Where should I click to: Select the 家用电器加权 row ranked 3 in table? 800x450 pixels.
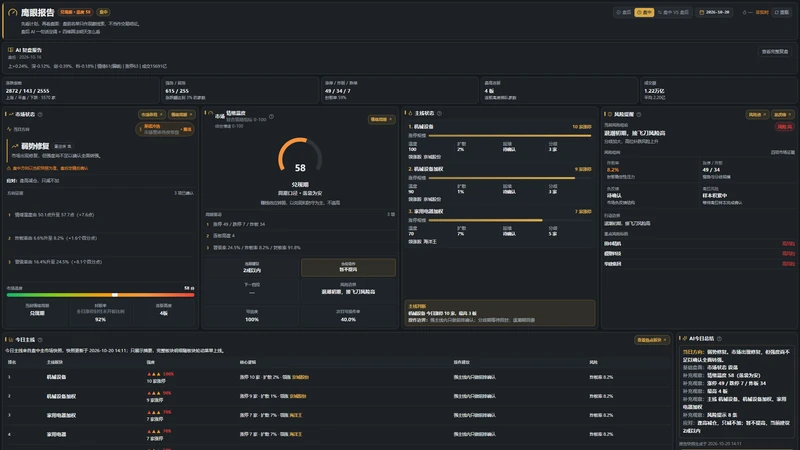tap(337, 415)
